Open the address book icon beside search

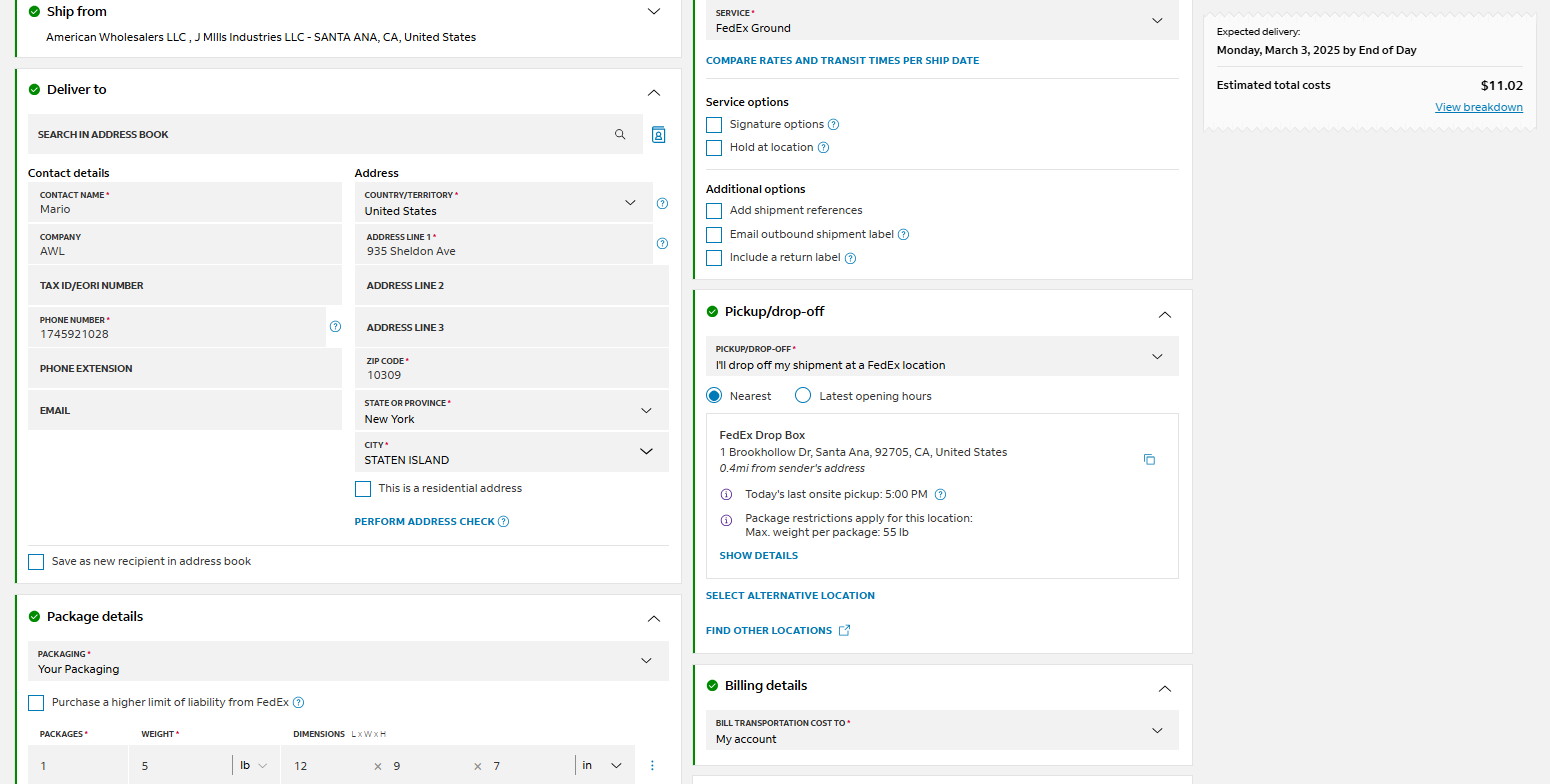click(x=658, y=134)
